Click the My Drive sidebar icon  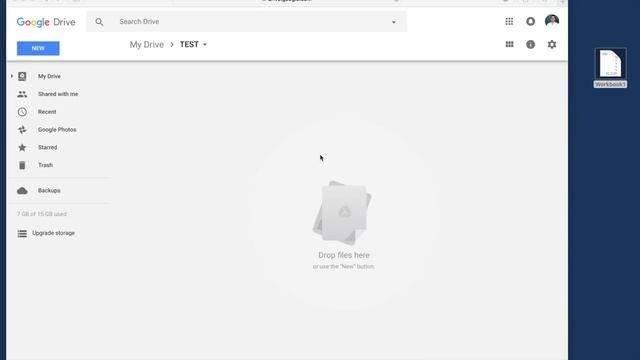[22, 76]
